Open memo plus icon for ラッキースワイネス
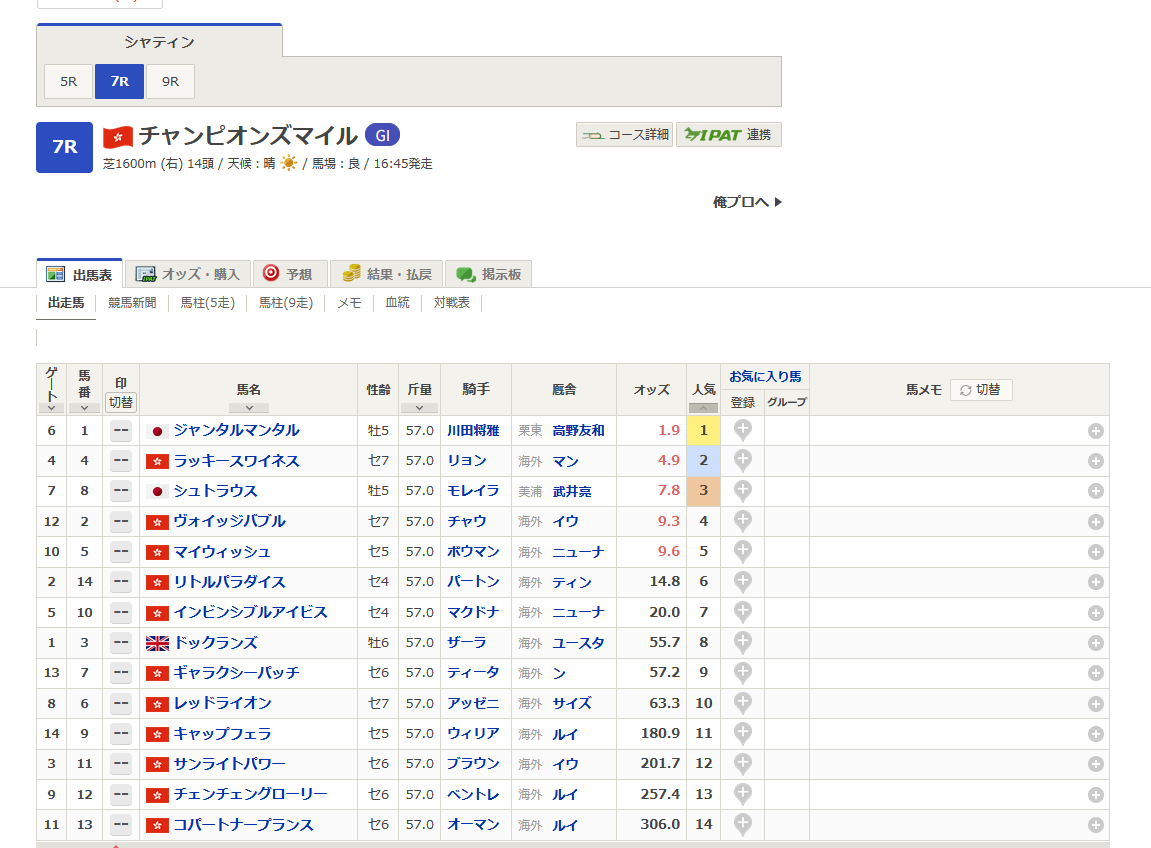This screenshot has width=1151, height=848. point(1095,461)
